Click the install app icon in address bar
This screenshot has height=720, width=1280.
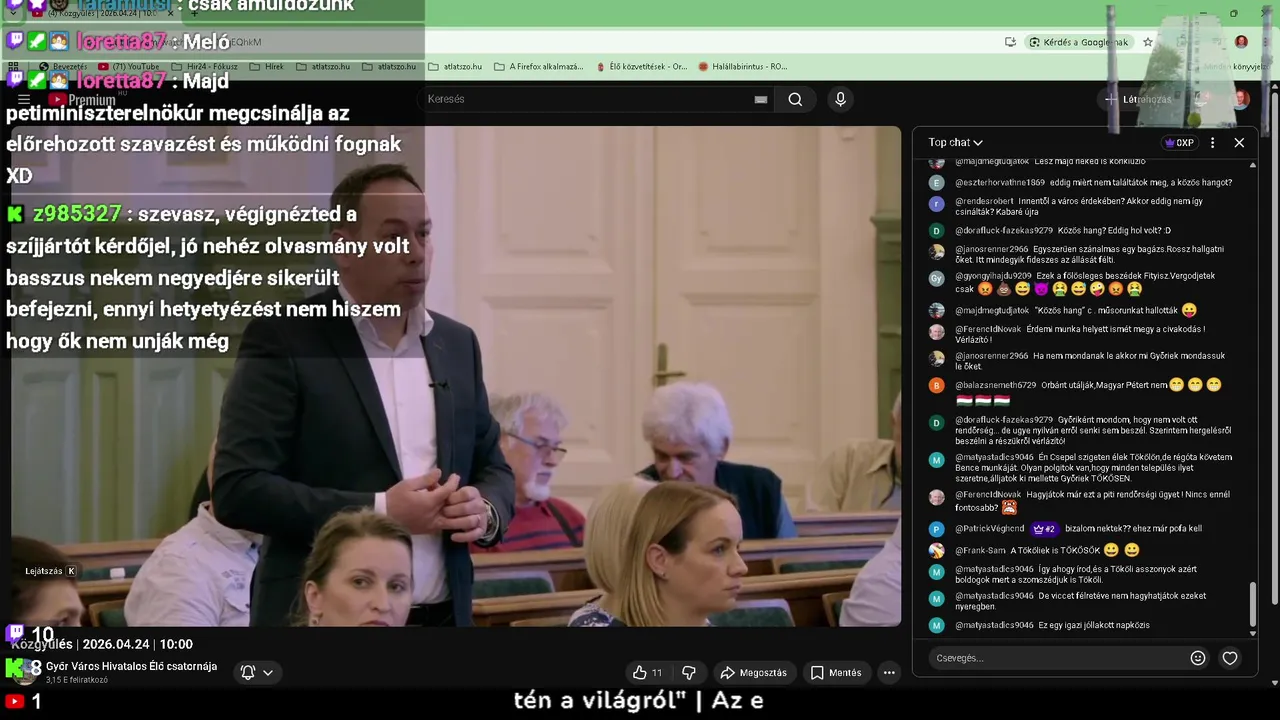(x=1011, y=42)
